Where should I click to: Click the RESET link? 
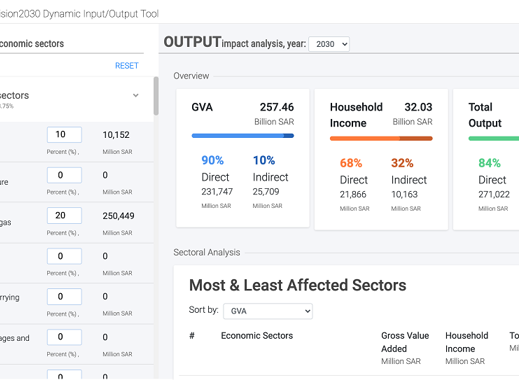click(x=127, y=66)
